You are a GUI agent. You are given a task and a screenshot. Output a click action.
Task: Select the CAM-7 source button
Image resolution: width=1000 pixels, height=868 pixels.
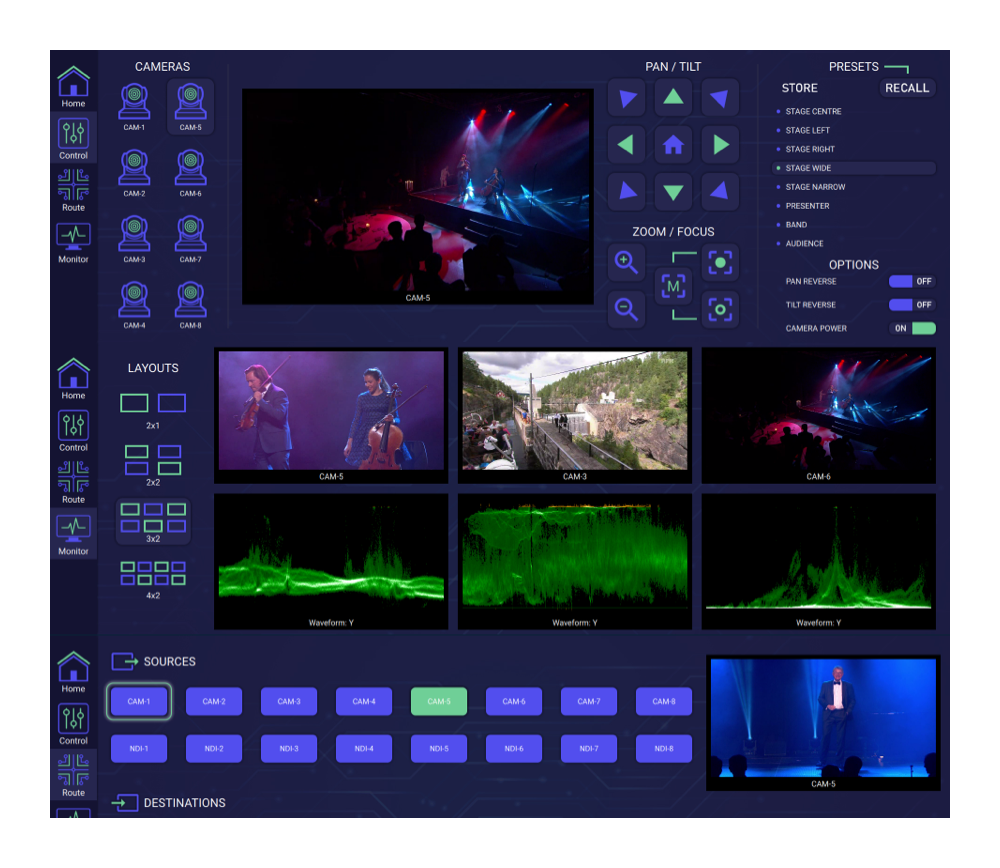pos(589,701)
